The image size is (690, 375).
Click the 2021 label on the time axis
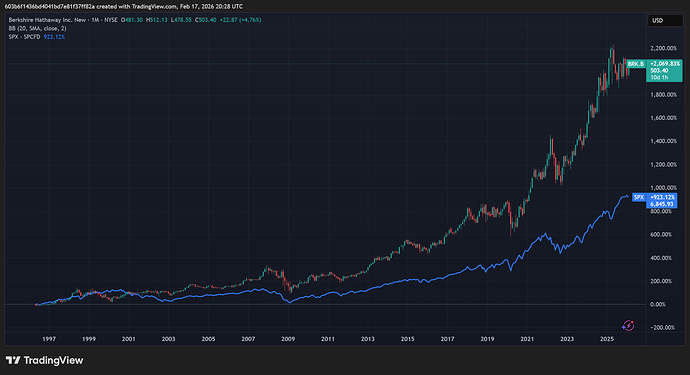coord(527,339)
